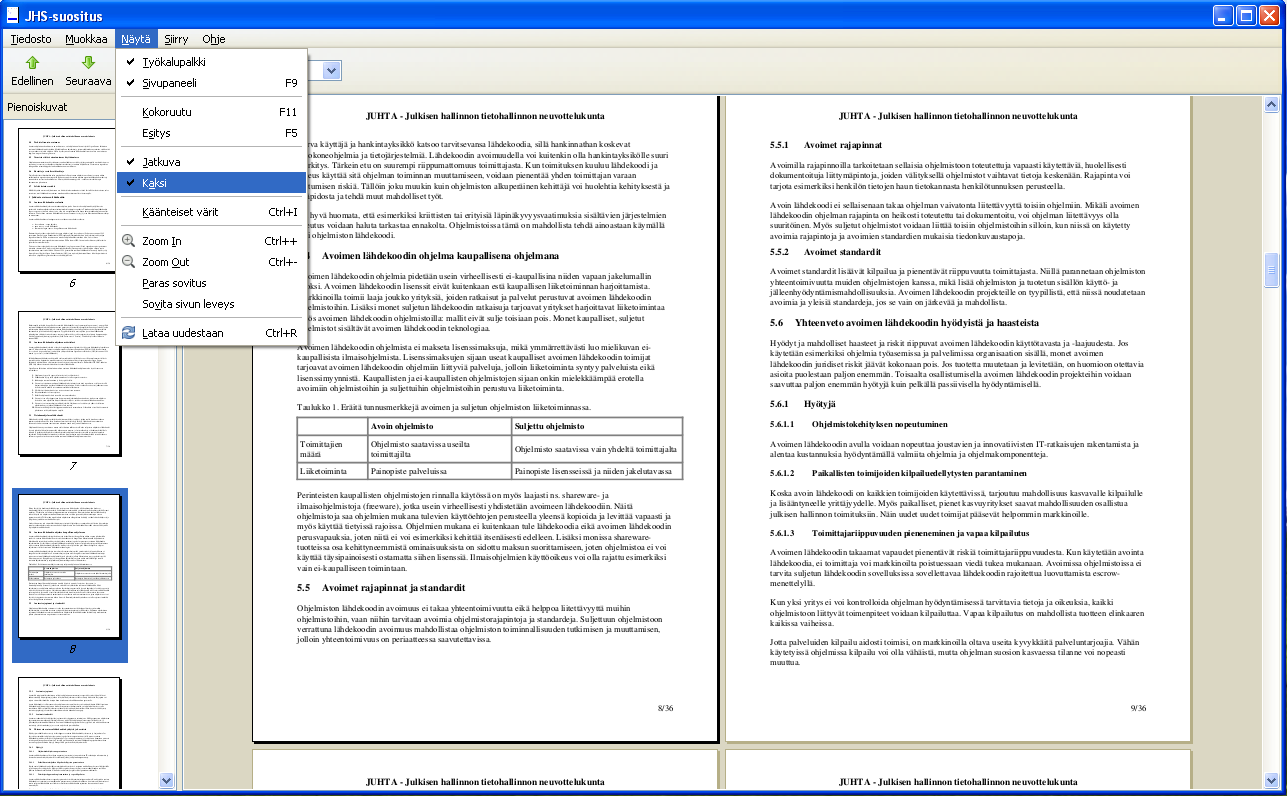Click the Zoom Out magnifier menu entry
The height and width of the screenshot is (796, 1287).
point(211,262)
